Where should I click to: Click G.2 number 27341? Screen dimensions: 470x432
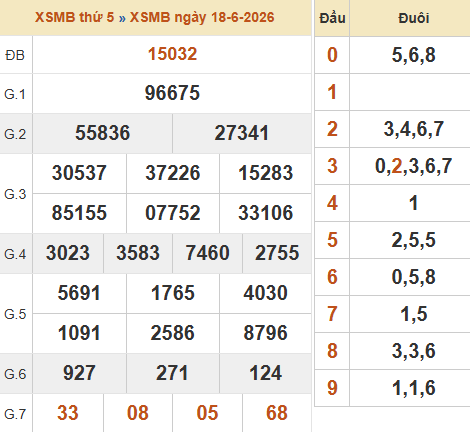(x=242, y=133)
